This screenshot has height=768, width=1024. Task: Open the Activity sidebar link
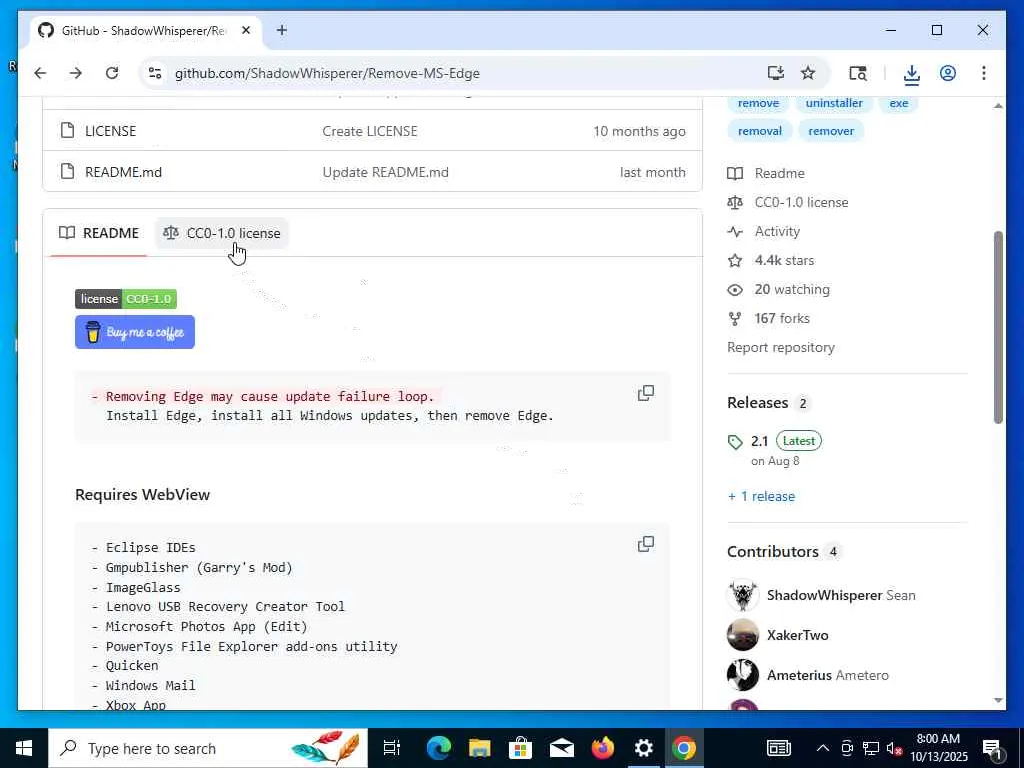point(763,231)
